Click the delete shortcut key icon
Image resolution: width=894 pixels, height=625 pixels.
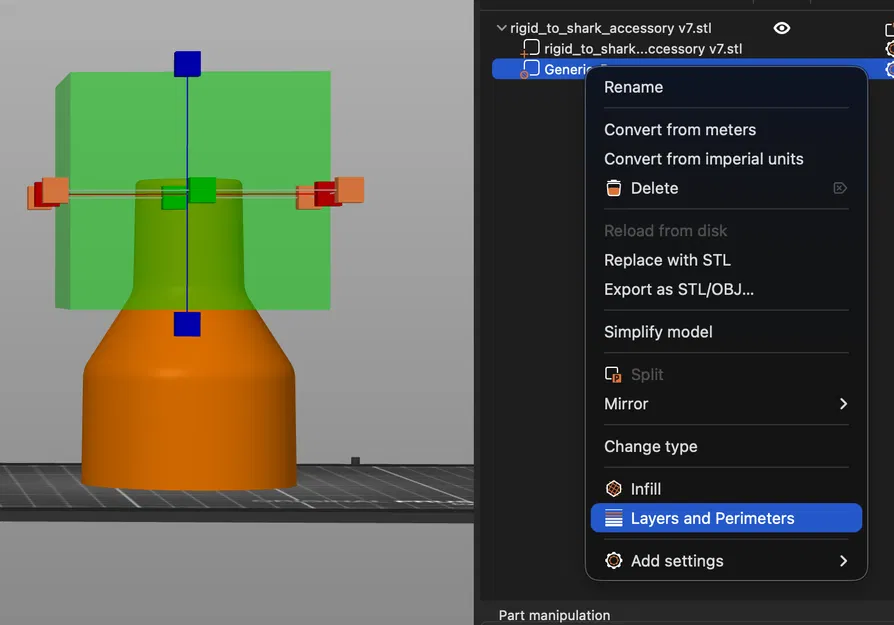click(x=840, y=188)
